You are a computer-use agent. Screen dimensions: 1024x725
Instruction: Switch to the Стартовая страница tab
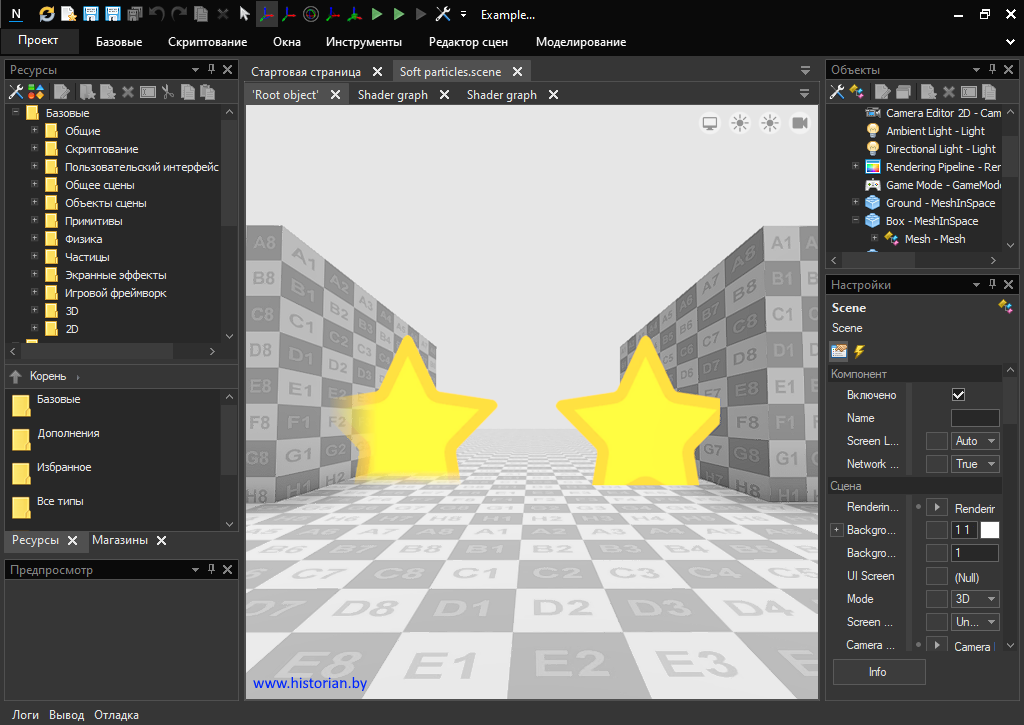(306, 72)
